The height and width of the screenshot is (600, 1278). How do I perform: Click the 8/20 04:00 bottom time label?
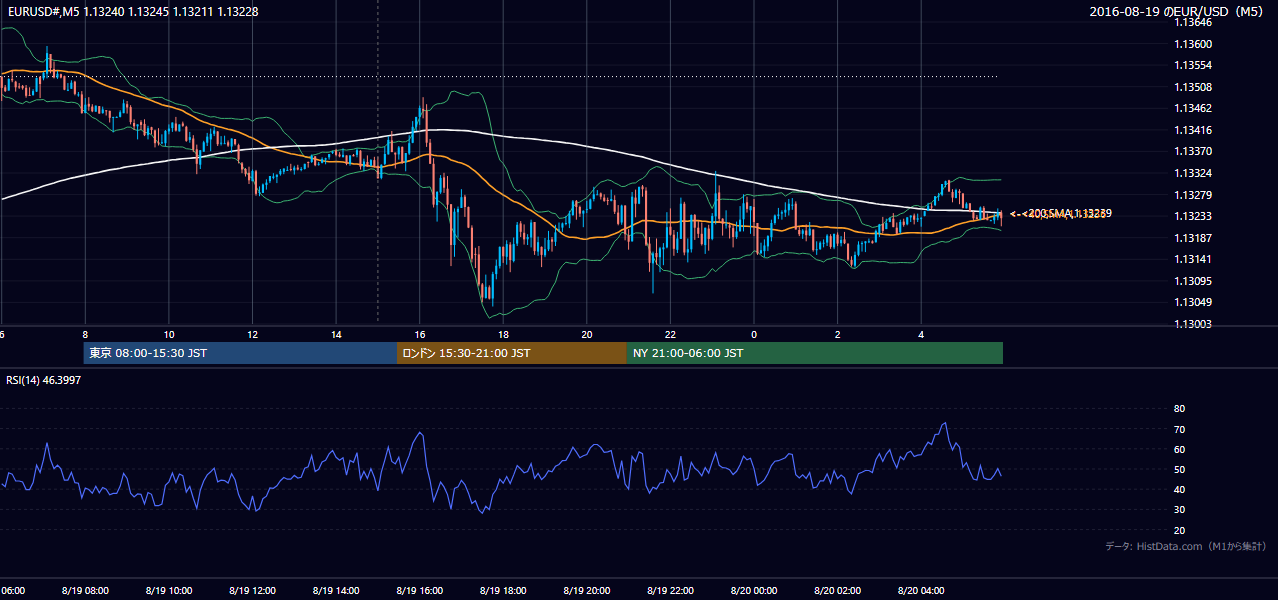(921, 591)
